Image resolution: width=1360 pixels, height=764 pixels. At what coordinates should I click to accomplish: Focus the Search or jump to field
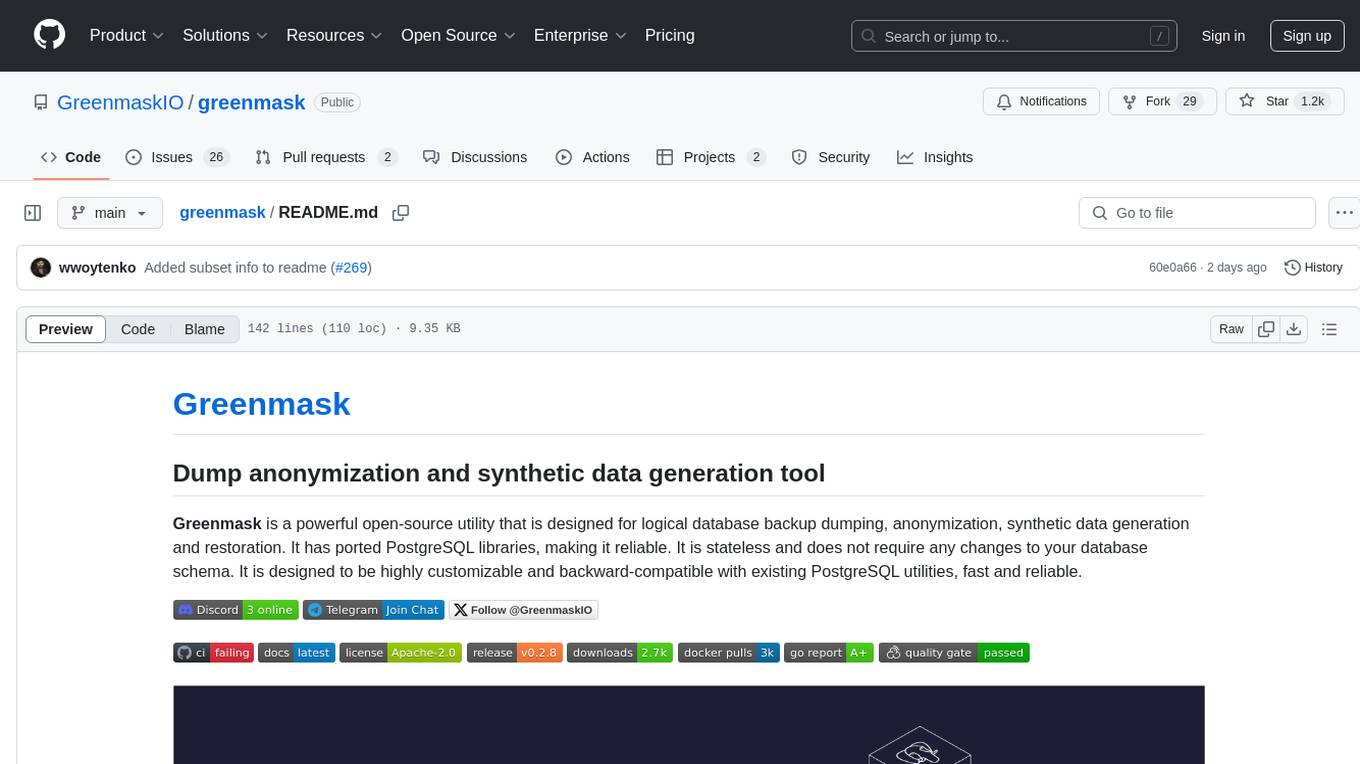(x=1015, y=36)
